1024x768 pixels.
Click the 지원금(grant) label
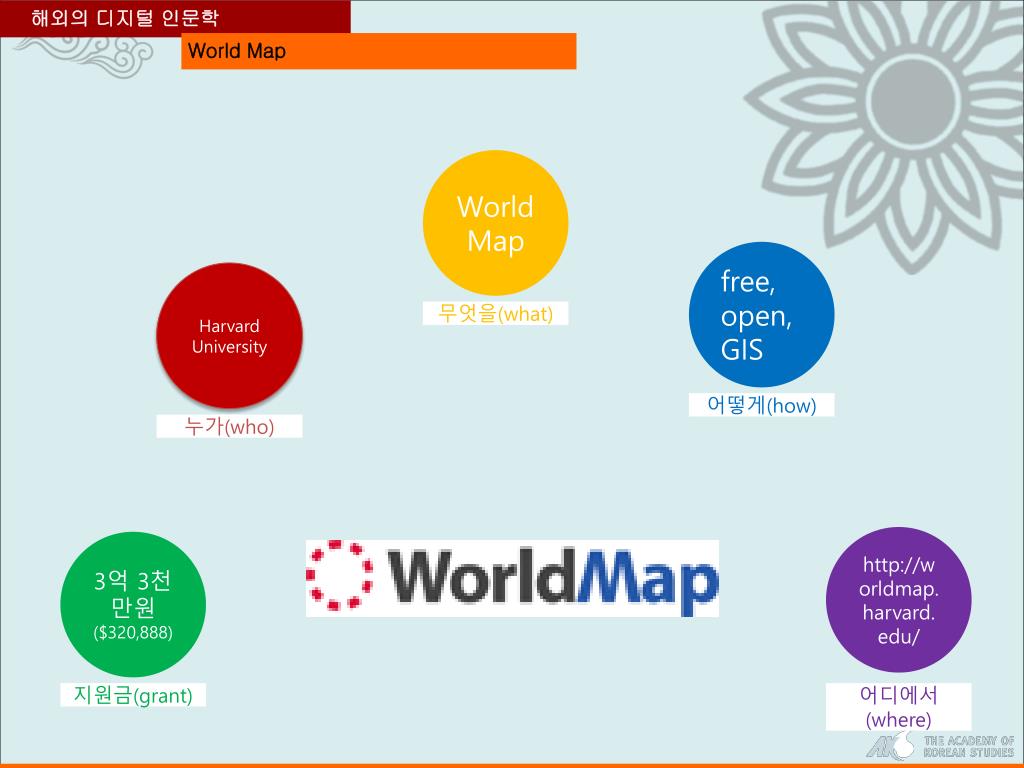[133, 695]
